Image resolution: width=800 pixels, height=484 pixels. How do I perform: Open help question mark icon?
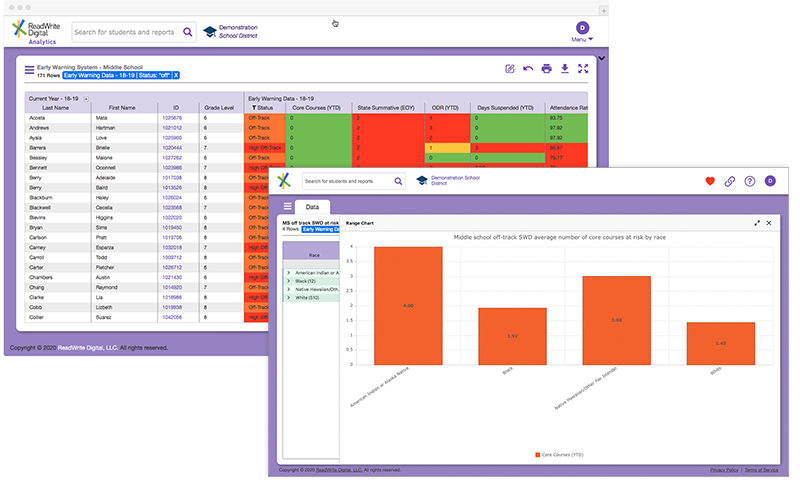point(749,181)
